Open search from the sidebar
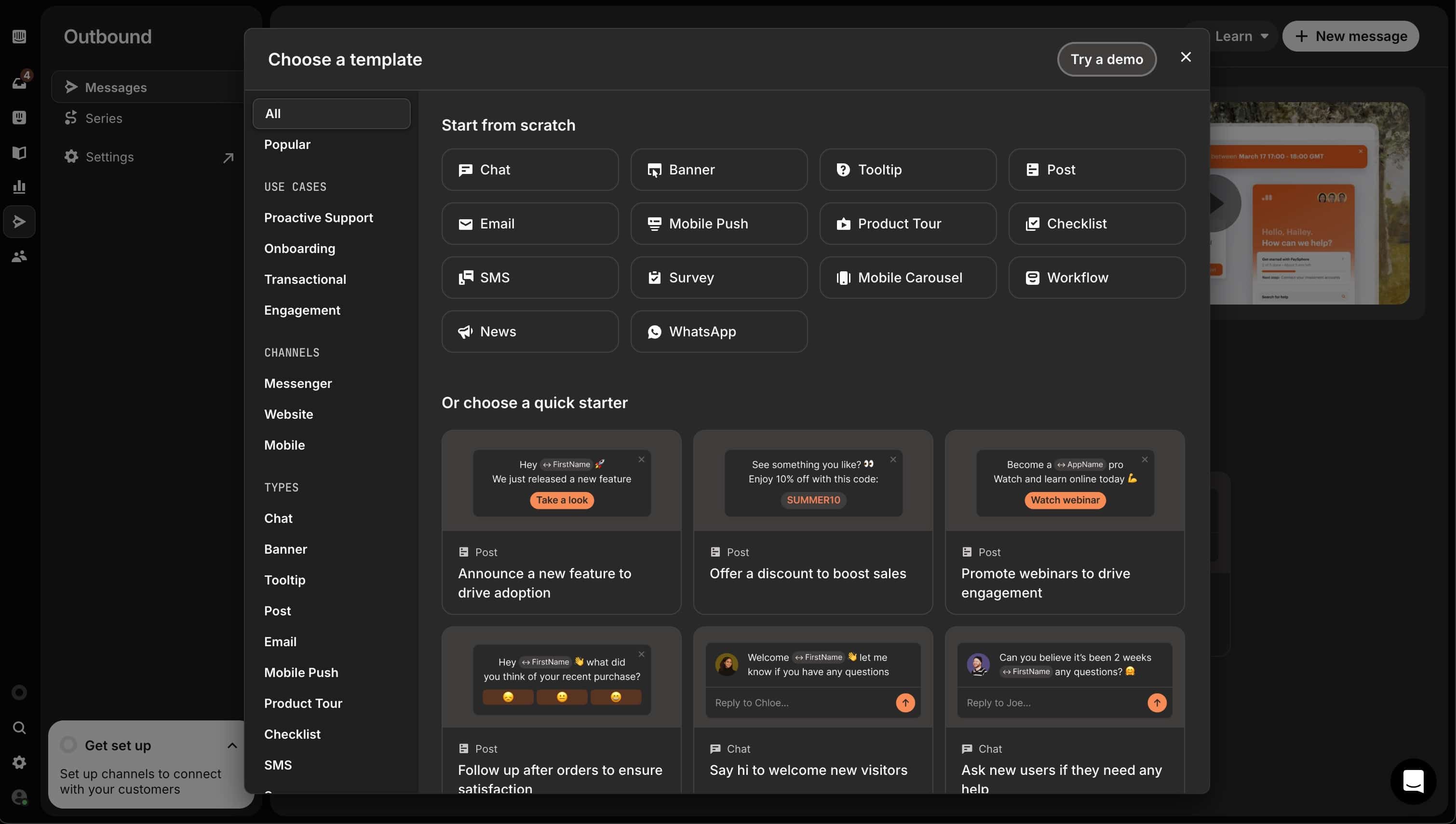 [x=19, y=728]
